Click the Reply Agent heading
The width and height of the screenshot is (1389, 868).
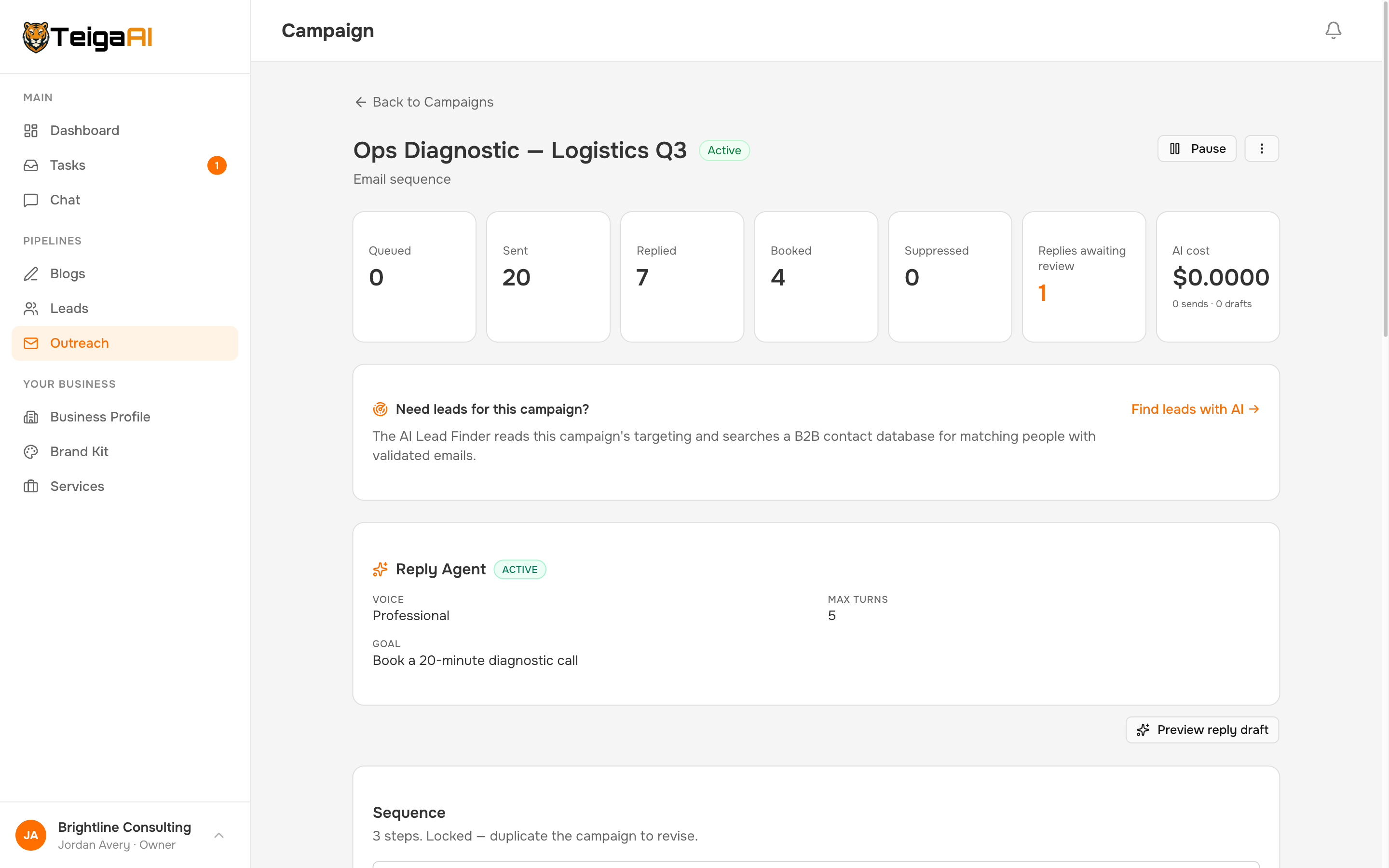pos(440,570)
